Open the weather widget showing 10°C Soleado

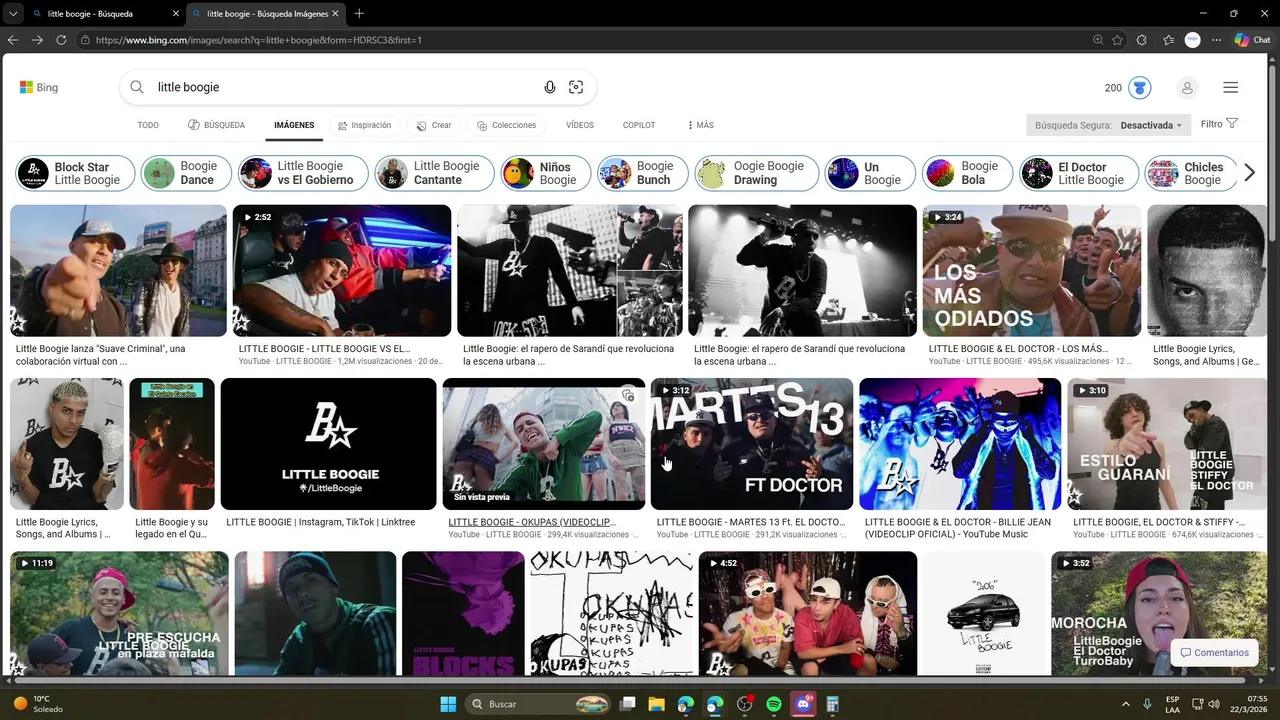click(38, 704)
